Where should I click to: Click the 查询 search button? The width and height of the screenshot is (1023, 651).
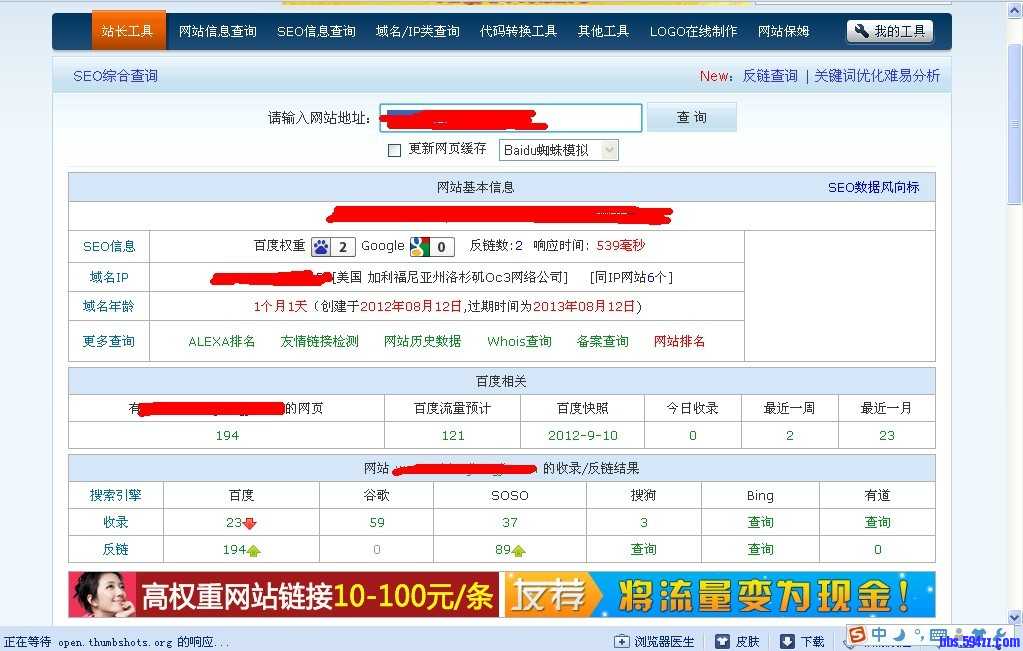(691, 117)
